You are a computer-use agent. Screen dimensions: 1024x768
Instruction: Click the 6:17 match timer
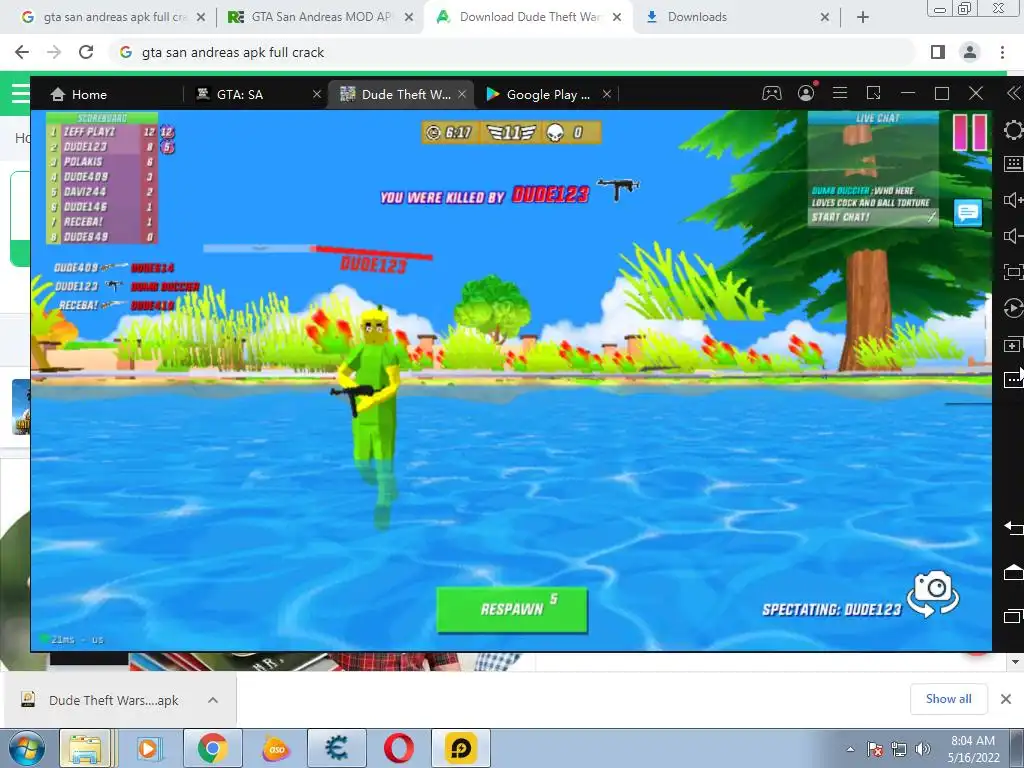[449, 133]
